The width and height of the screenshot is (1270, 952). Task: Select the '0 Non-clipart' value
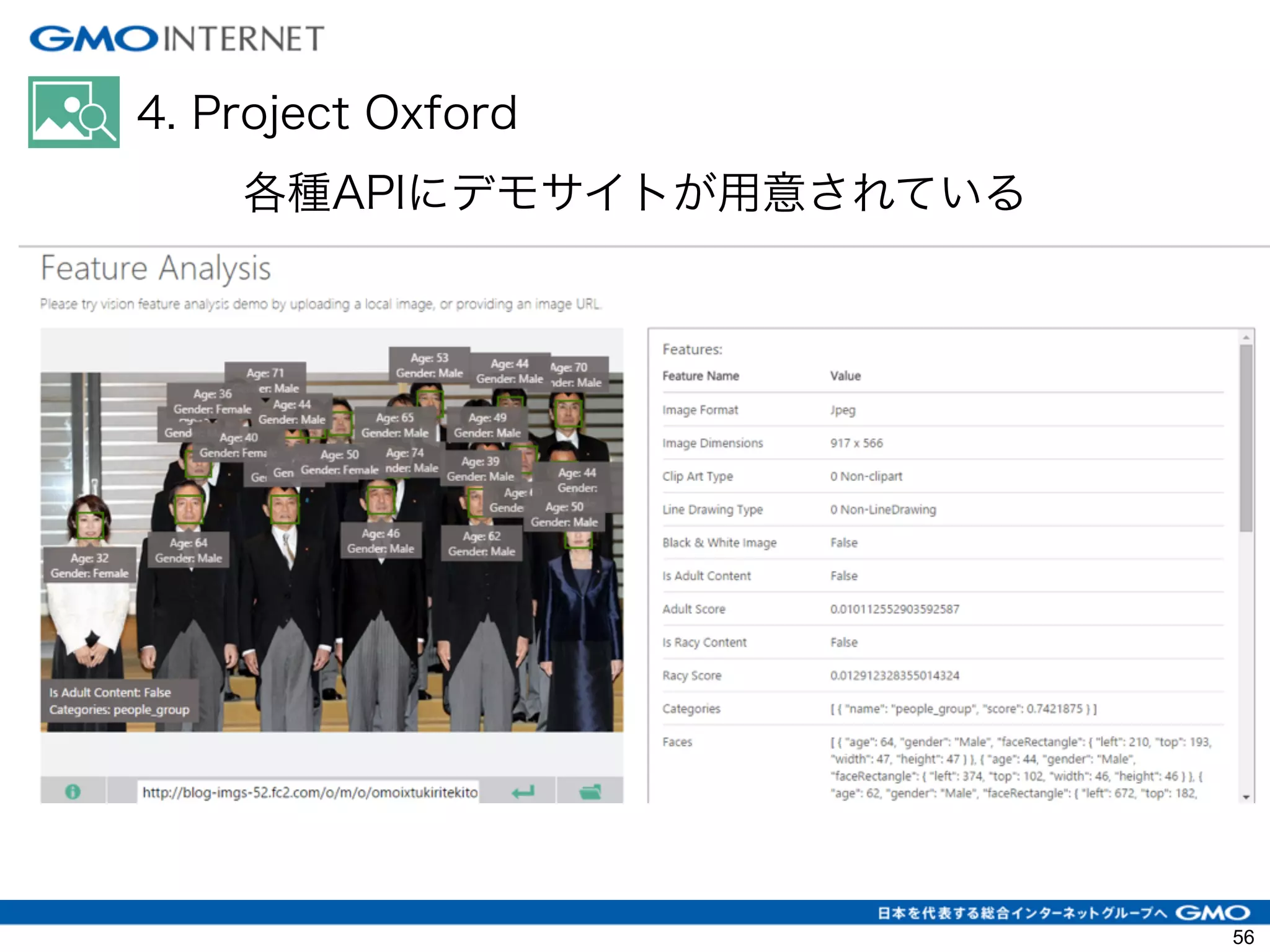866,476
